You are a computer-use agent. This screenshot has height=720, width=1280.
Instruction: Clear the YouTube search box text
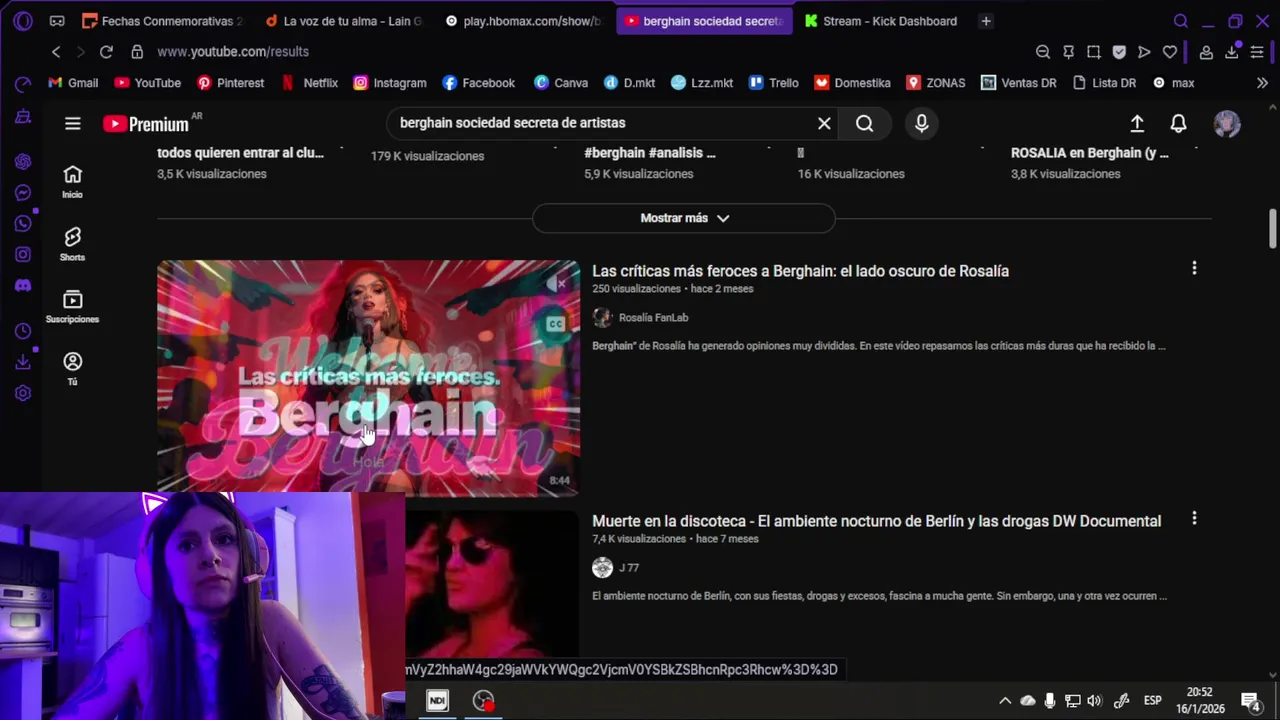(824, 123)
